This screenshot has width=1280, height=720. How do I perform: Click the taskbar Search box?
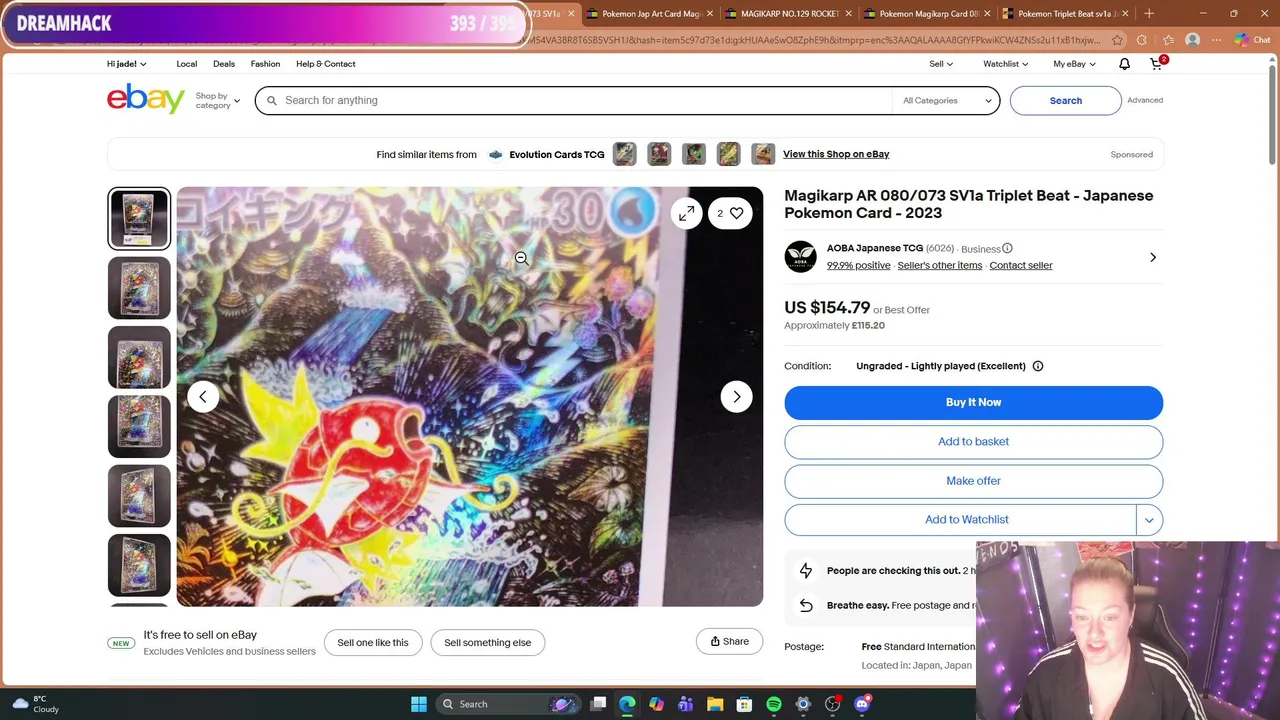tap(508, 704)
